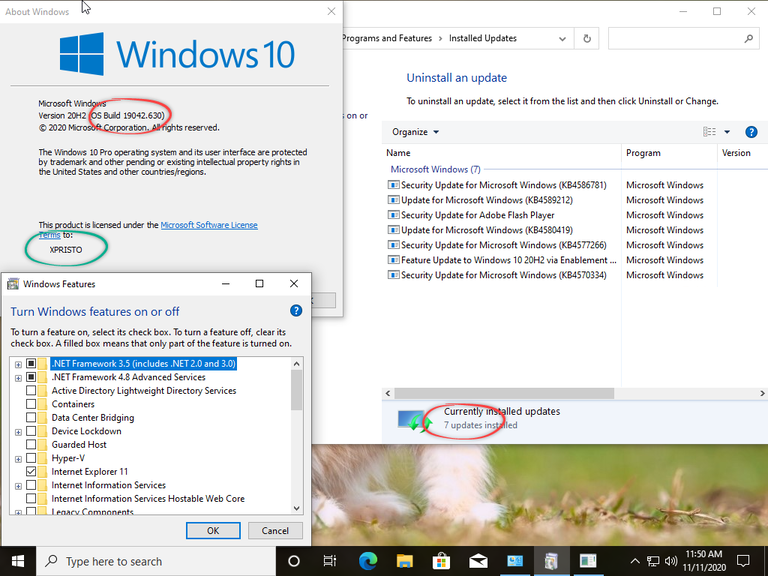The image size is (768, 576).
Task: Change view icon in Installed Updates toolbar
Action: 709,132
